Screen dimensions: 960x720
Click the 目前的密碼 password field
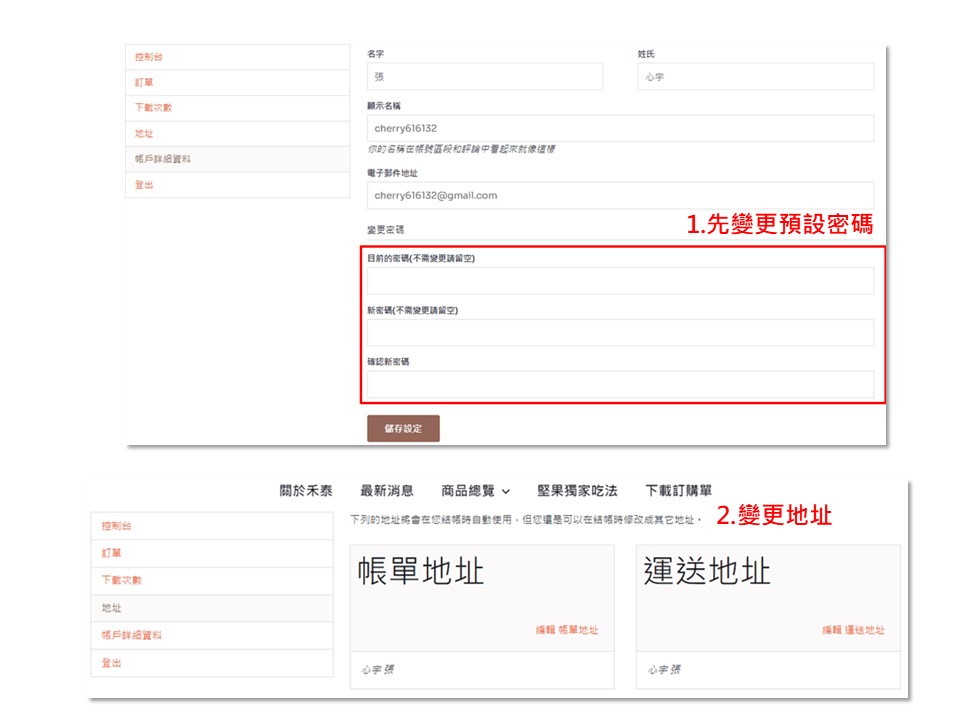[620, 281]
